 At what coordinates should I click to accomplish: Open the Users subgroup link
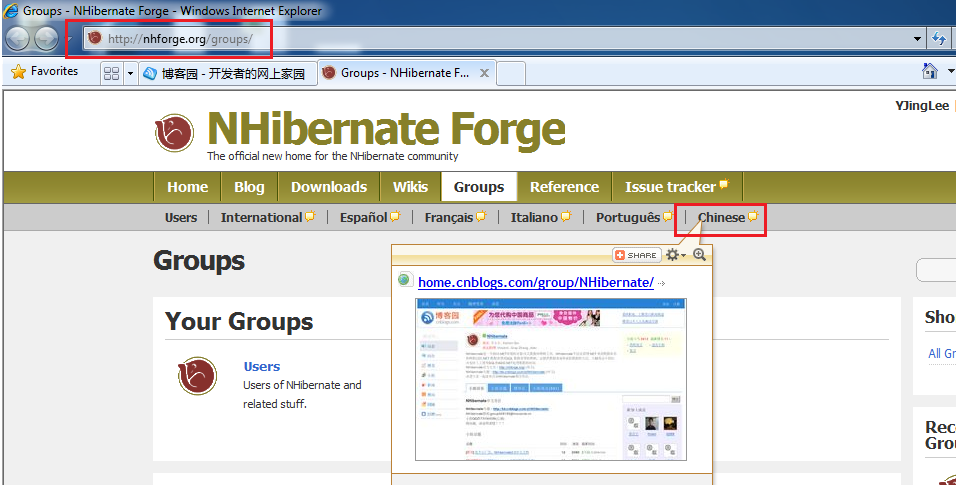coord(181,218)
